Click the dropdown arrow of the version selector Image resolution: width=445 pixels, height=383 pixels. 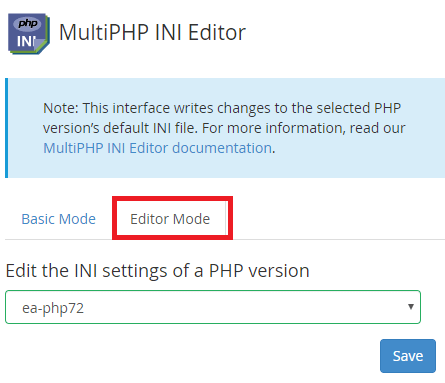(x=411, y=306)
